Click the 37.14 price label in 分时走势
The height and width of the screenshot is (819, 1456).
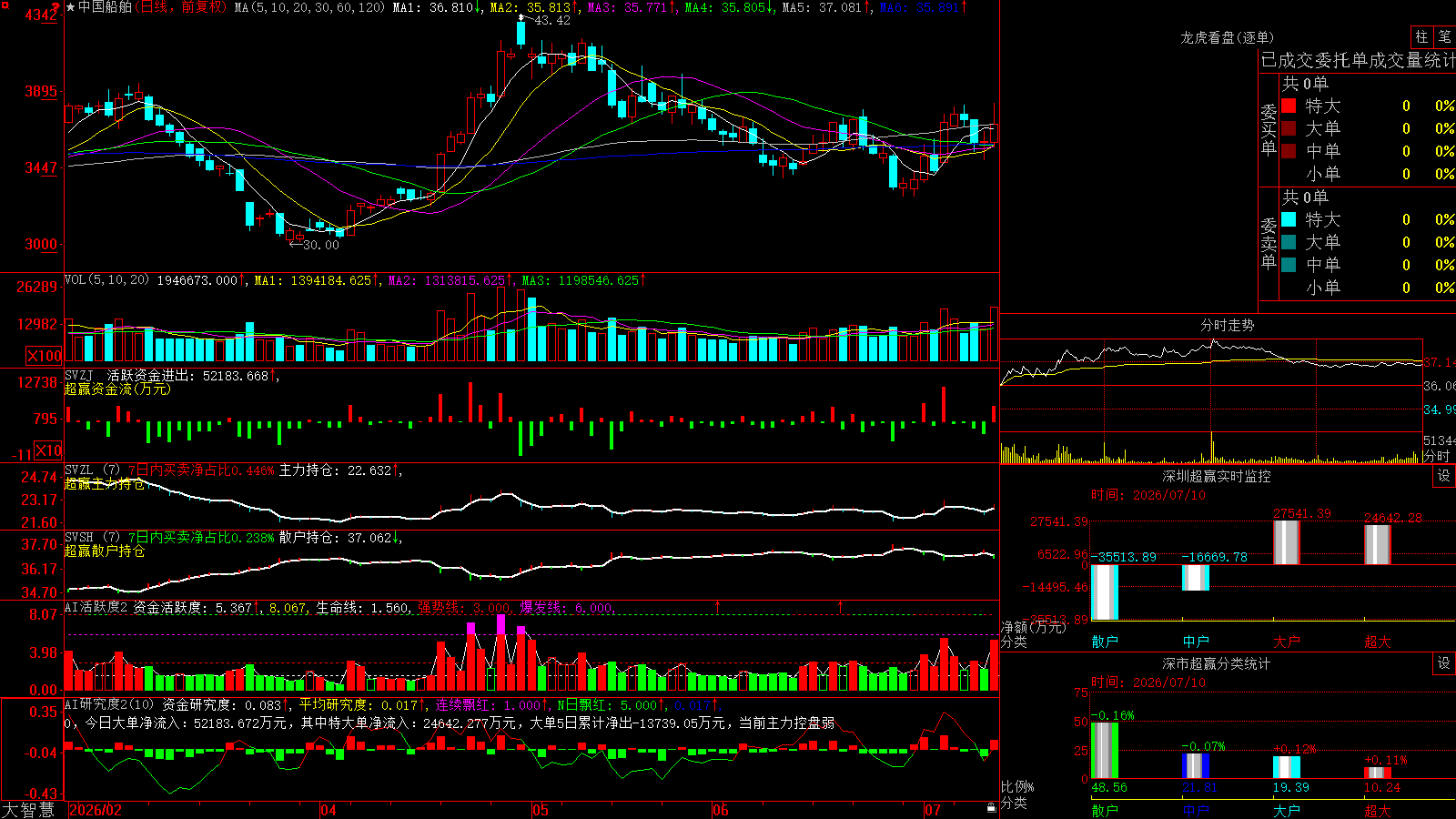1440,362
